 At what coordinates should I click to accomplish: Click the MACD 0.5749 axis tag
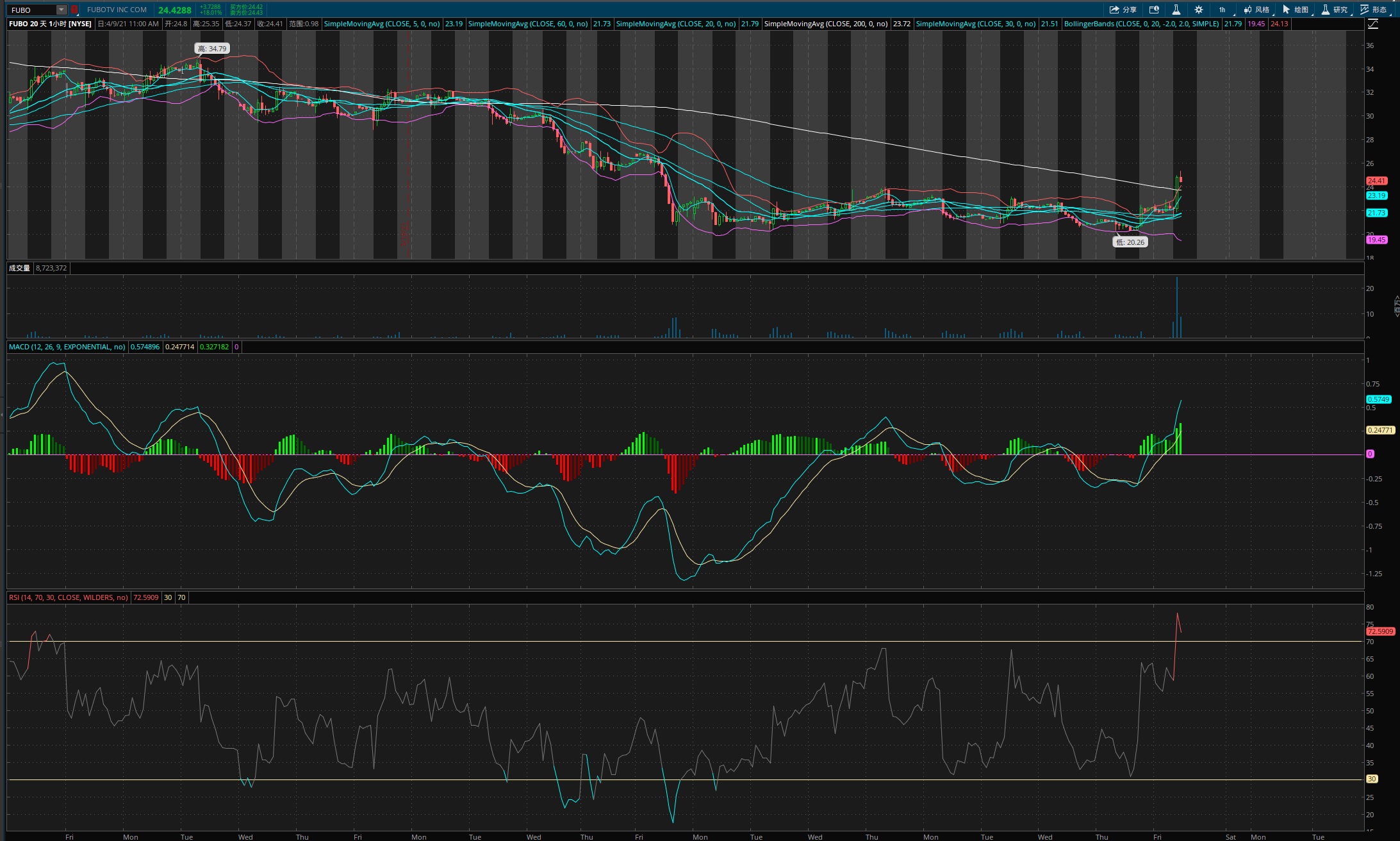[1379, 399]
